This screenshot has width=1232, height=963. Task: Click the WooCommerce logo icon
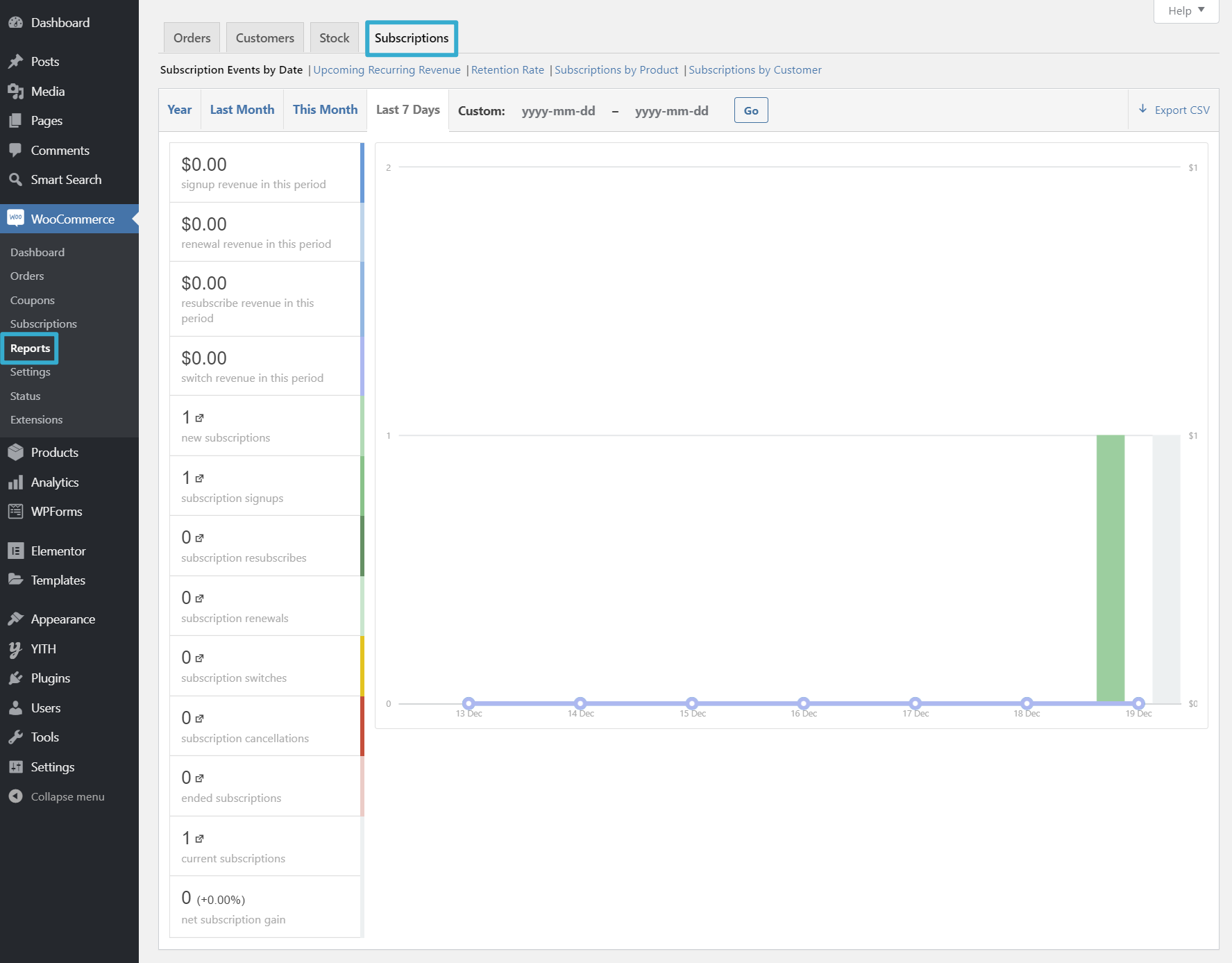15,218
